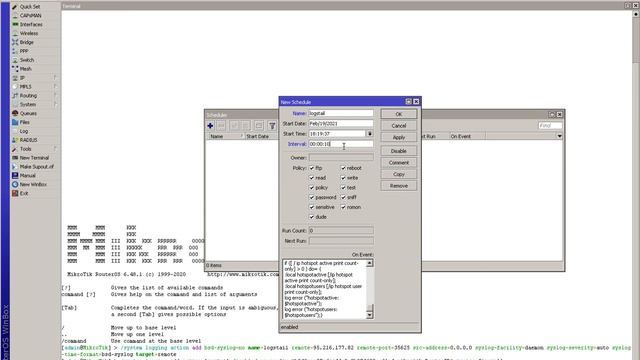Click the Disable button
The height and width of the screenshot is (360, 640).
(399, 151)
